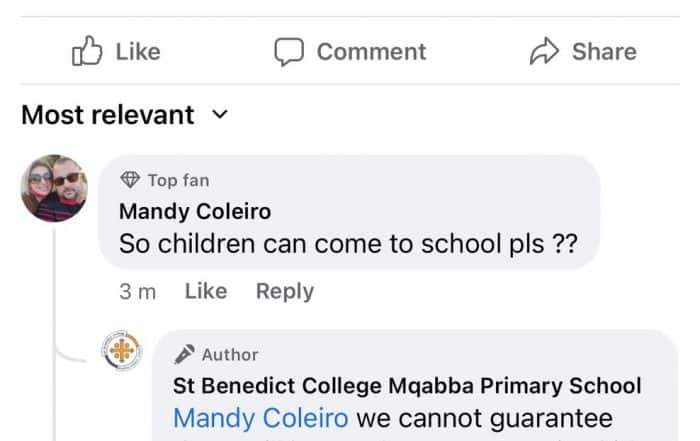This screenshot has width=700, height=441.
Task: Tap the Share text label
Action: 604,51
